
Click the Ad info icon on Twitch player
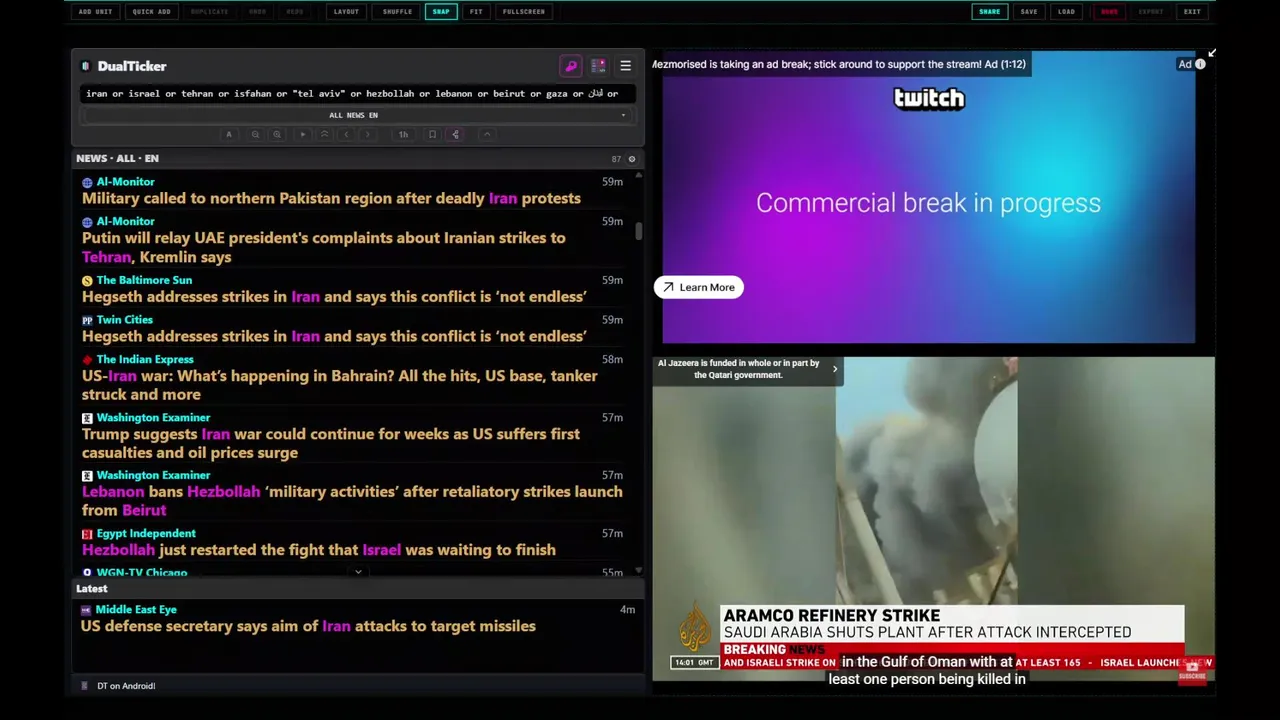click(1200, 64)
